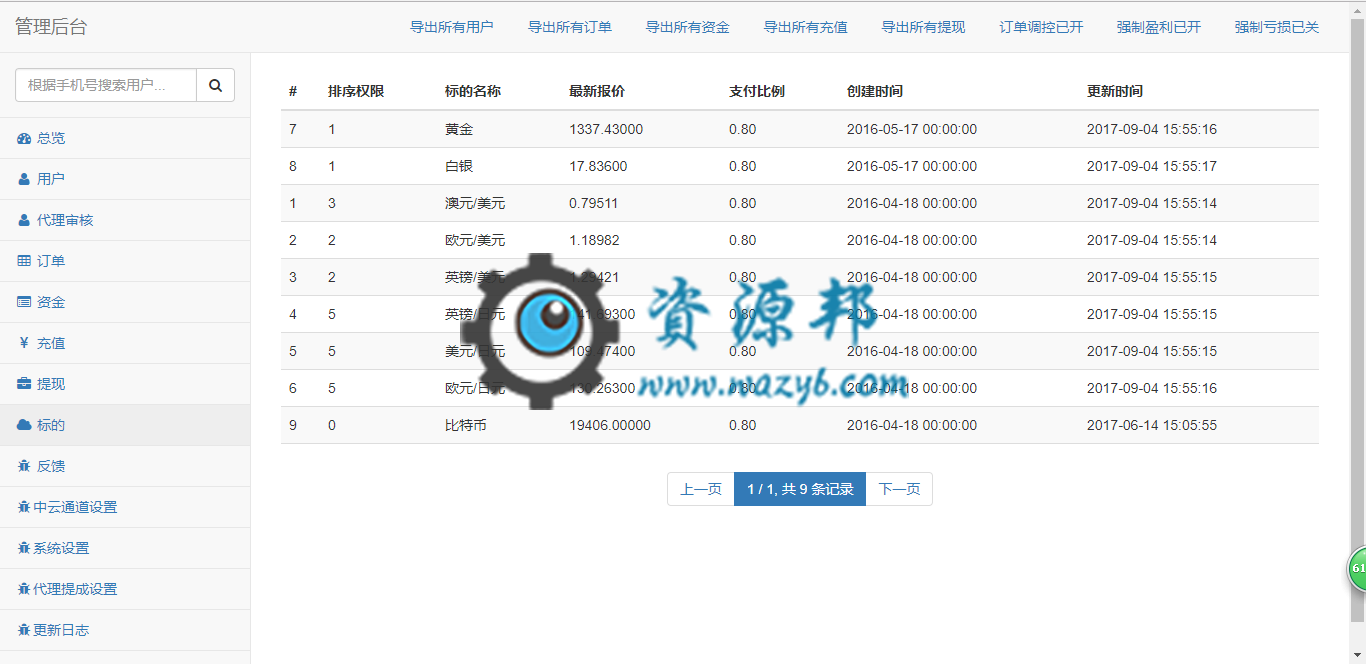
Task: Click the 提现 briefcase icon
Action: (24, 384)
